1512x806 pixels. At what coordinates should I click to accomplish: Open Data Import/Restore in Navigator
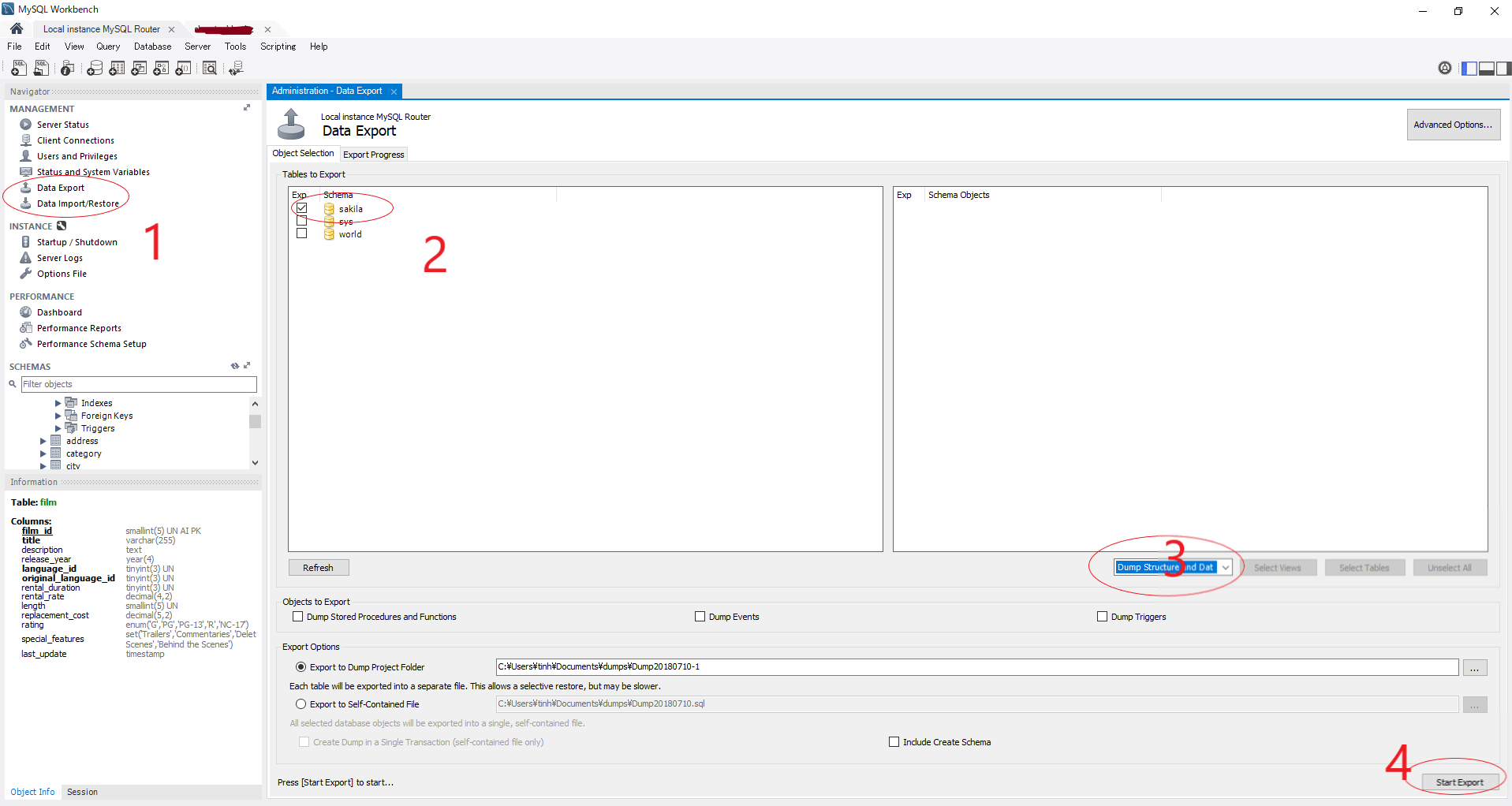click(x=77, y=203)
